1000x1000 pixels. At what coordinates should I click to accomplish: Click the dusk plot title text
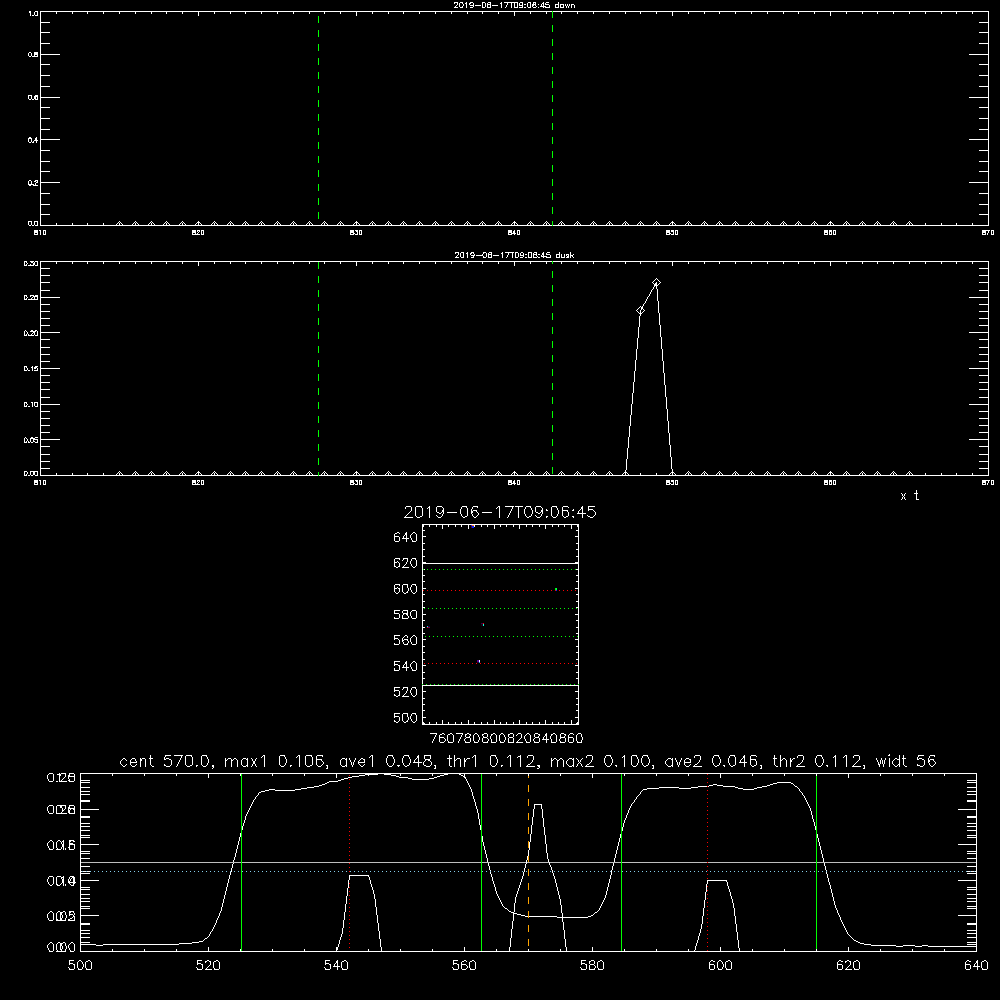tap(514, 255)
